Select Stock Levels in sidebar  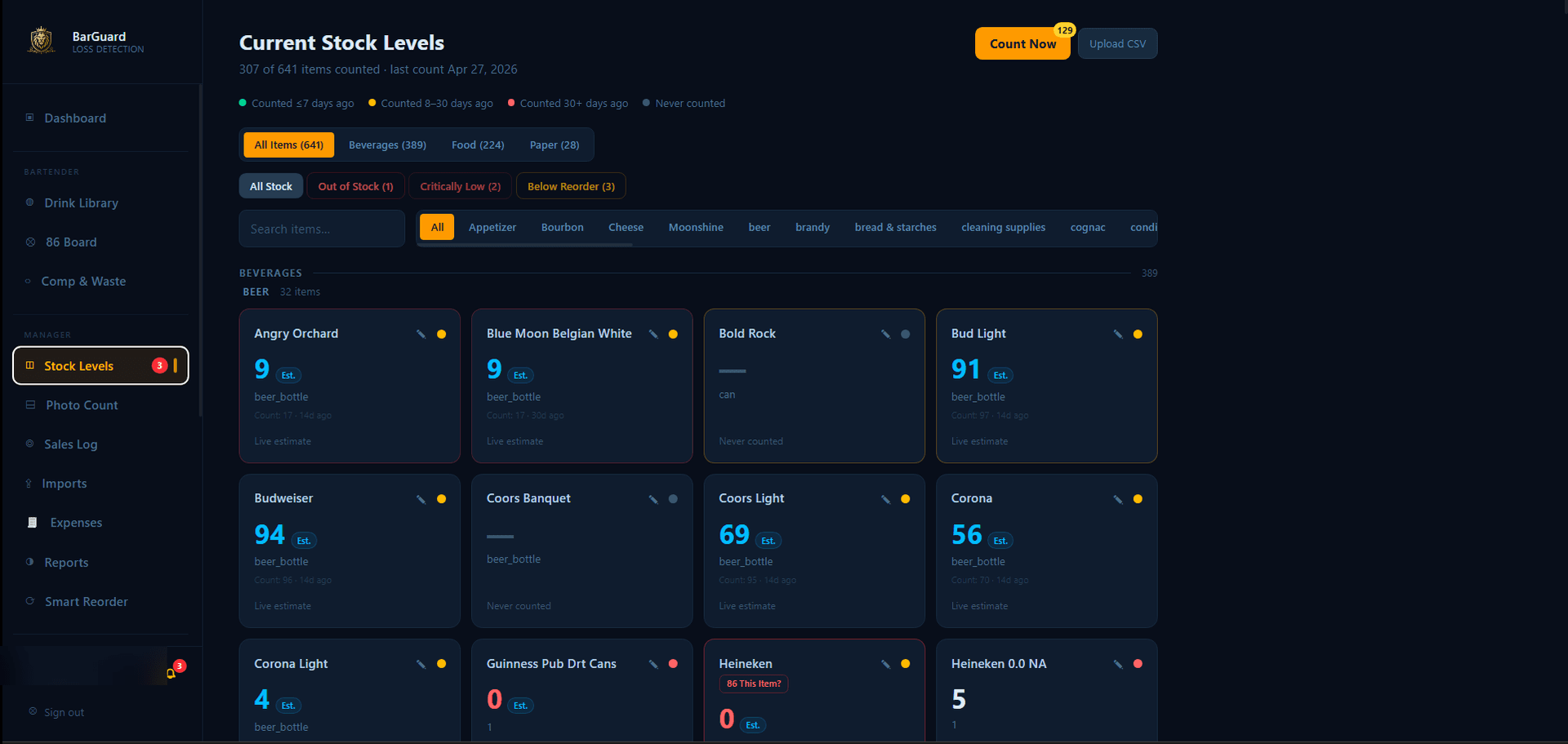[101, 366]
